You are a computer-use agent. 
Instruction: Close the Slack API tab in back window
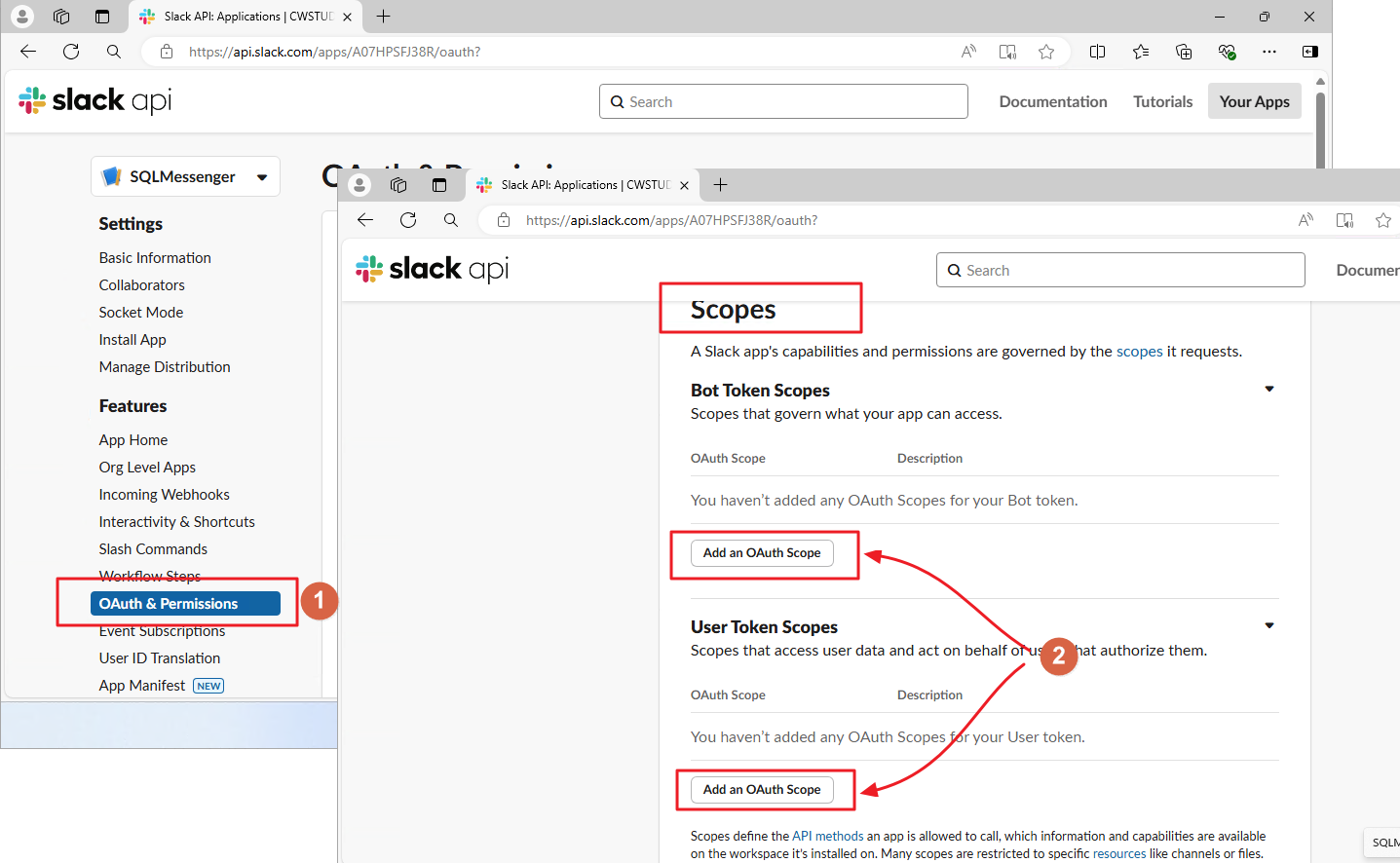(x=348, y=17)
